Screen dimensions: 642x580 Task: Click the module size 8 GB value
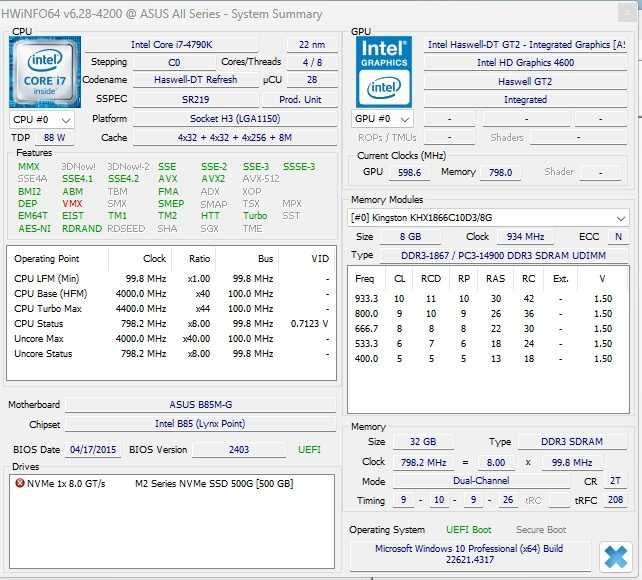click(411, 237)
